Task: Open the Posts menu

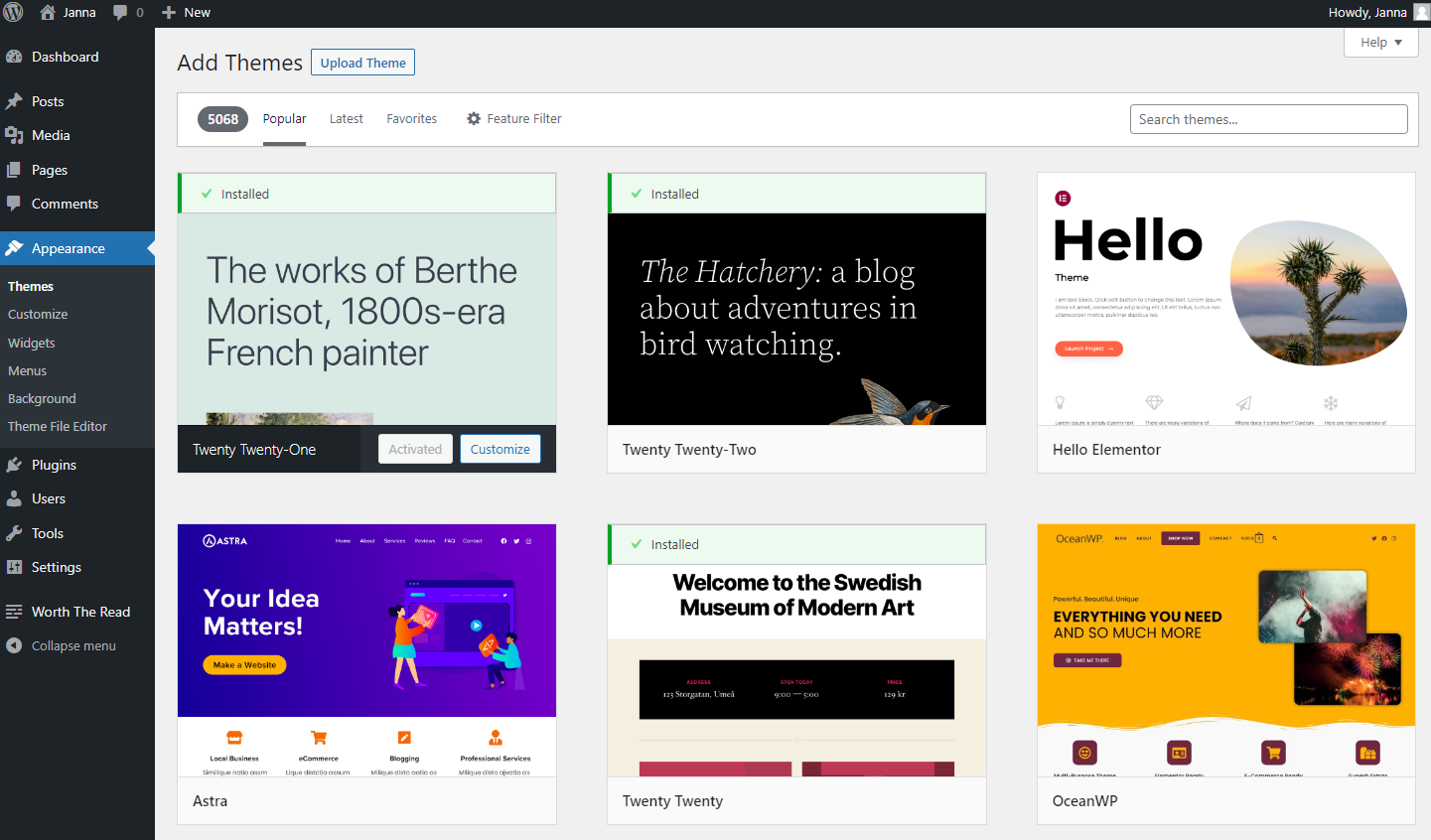Action: [77, 101]
